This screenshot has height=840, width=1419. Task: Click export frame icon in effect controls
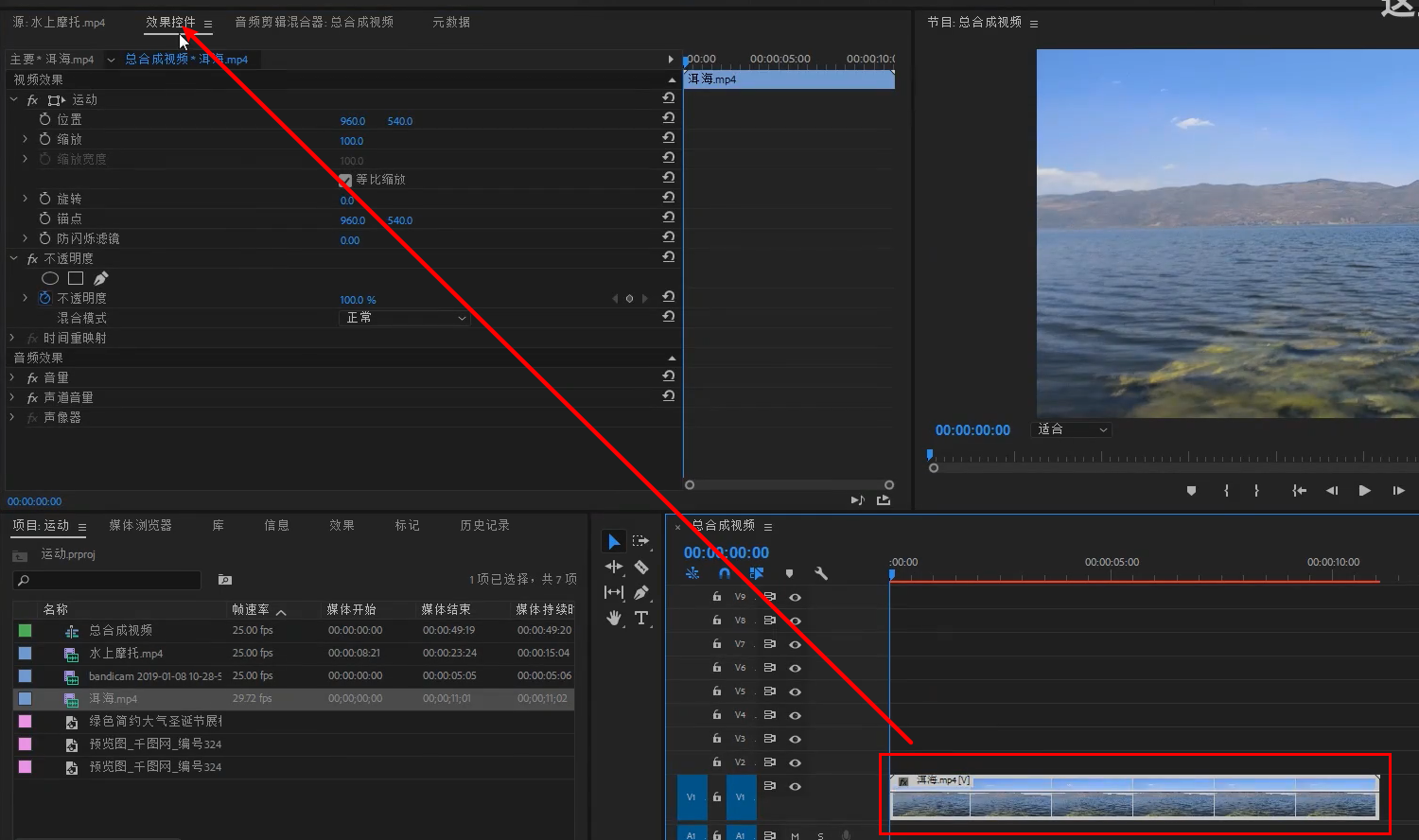pos(884,500)
